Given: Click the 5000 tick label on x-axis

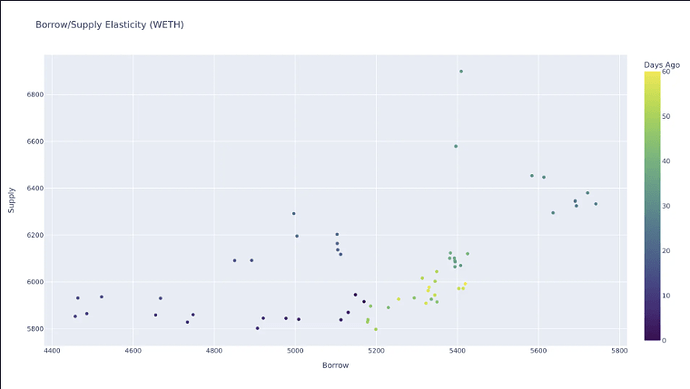Looking at the screenshot, I should pos(295,351).
